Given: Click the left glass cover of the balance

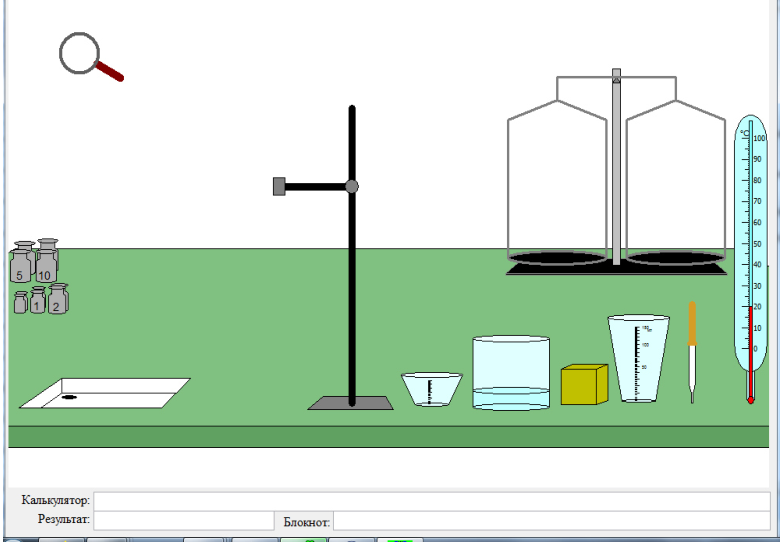Looking at the screenshot, I should [x=558, y=180].
